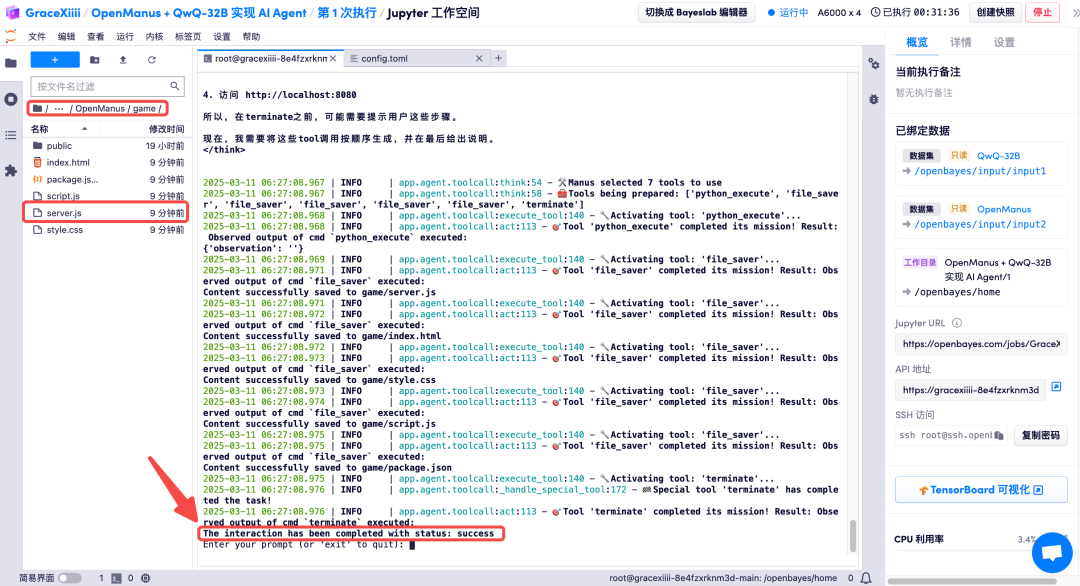
Task: Open the 编辑 menu
Action: [66, 36]
